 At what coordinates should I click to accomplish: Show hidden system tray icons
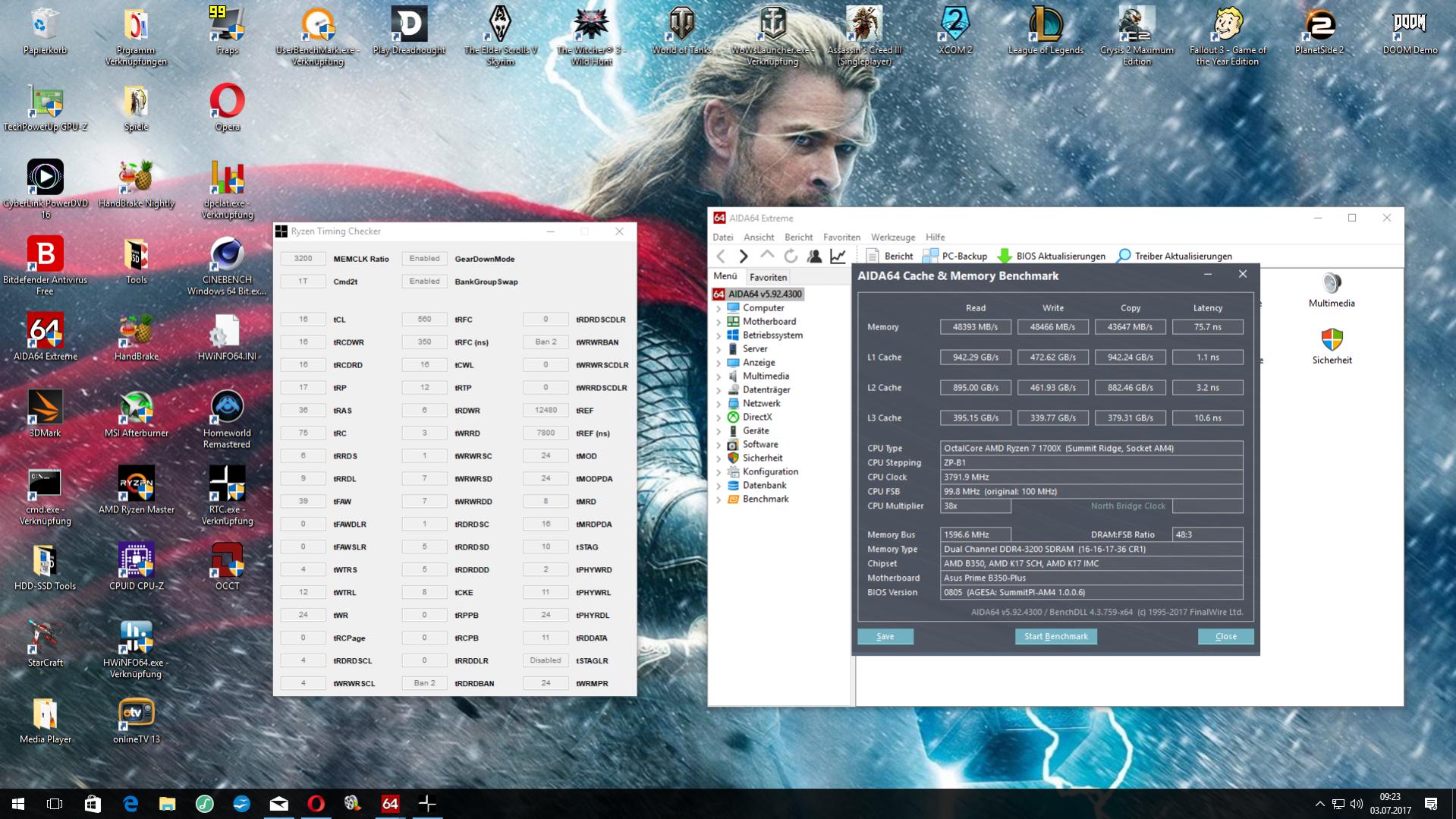[1319, 804]
